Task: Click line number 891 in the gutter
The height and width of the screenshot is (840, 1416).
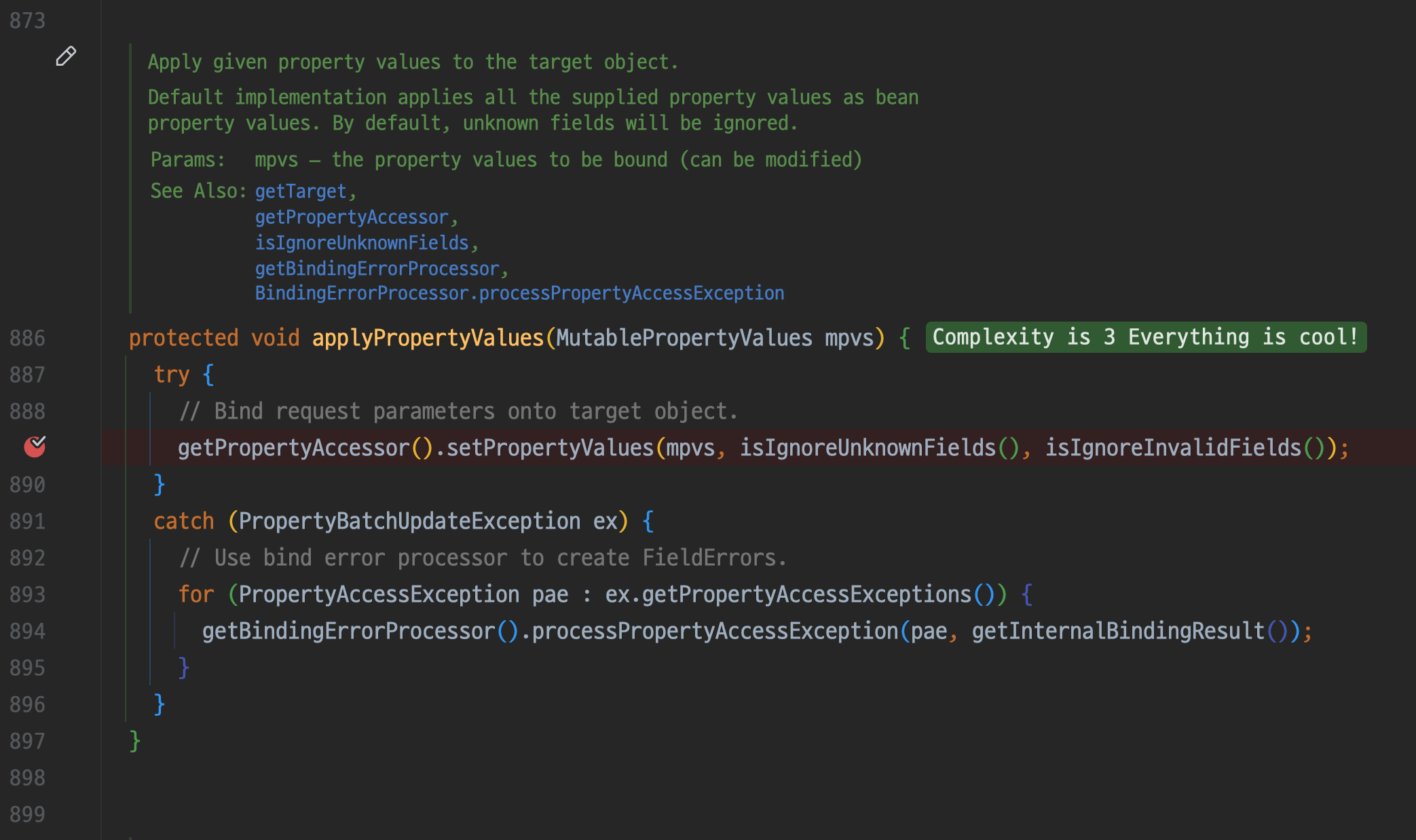Action: click(x=27, y=521)
